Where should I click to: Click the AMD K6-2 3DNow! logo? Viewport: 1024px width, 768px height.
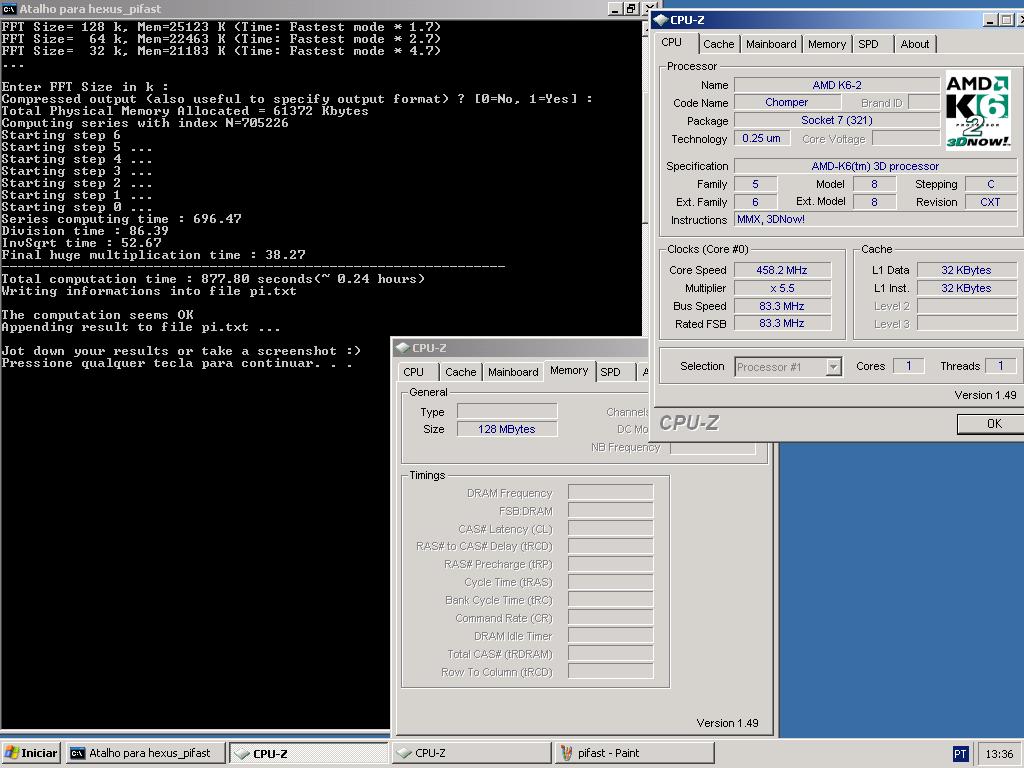tap(978, 110)
